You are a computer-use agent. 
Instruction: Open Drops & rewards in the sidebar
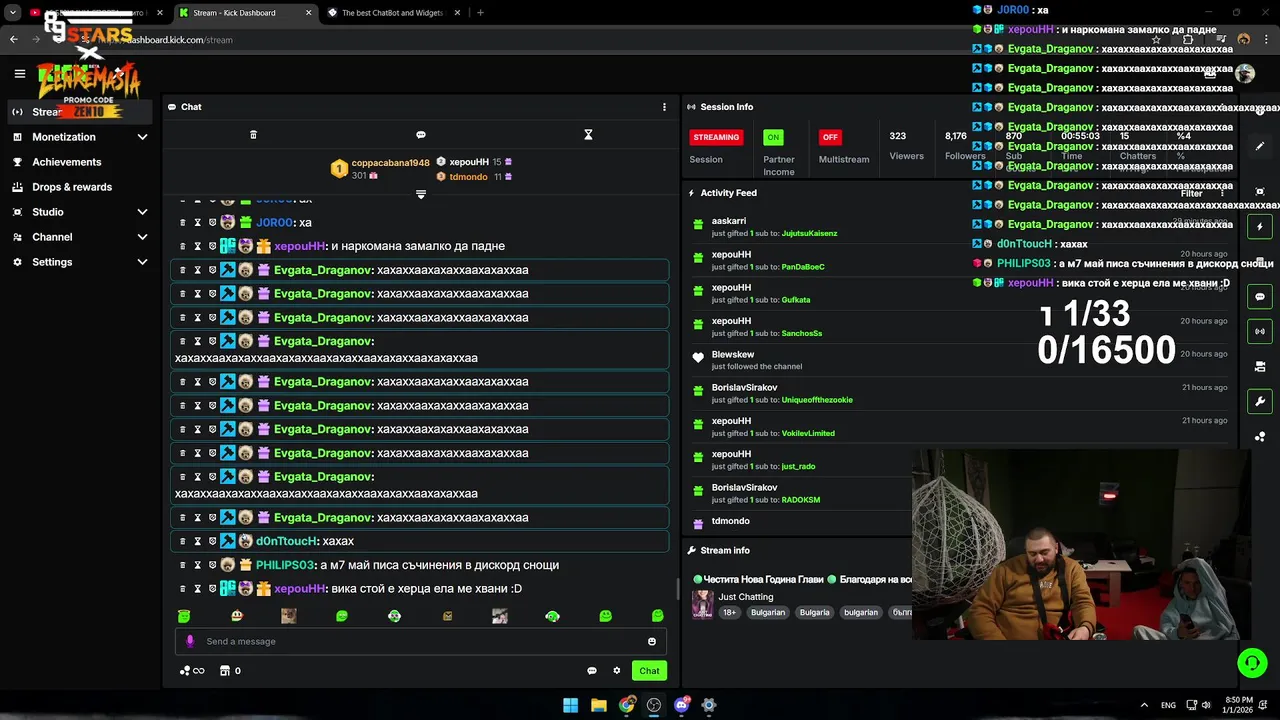click(72, 187)
